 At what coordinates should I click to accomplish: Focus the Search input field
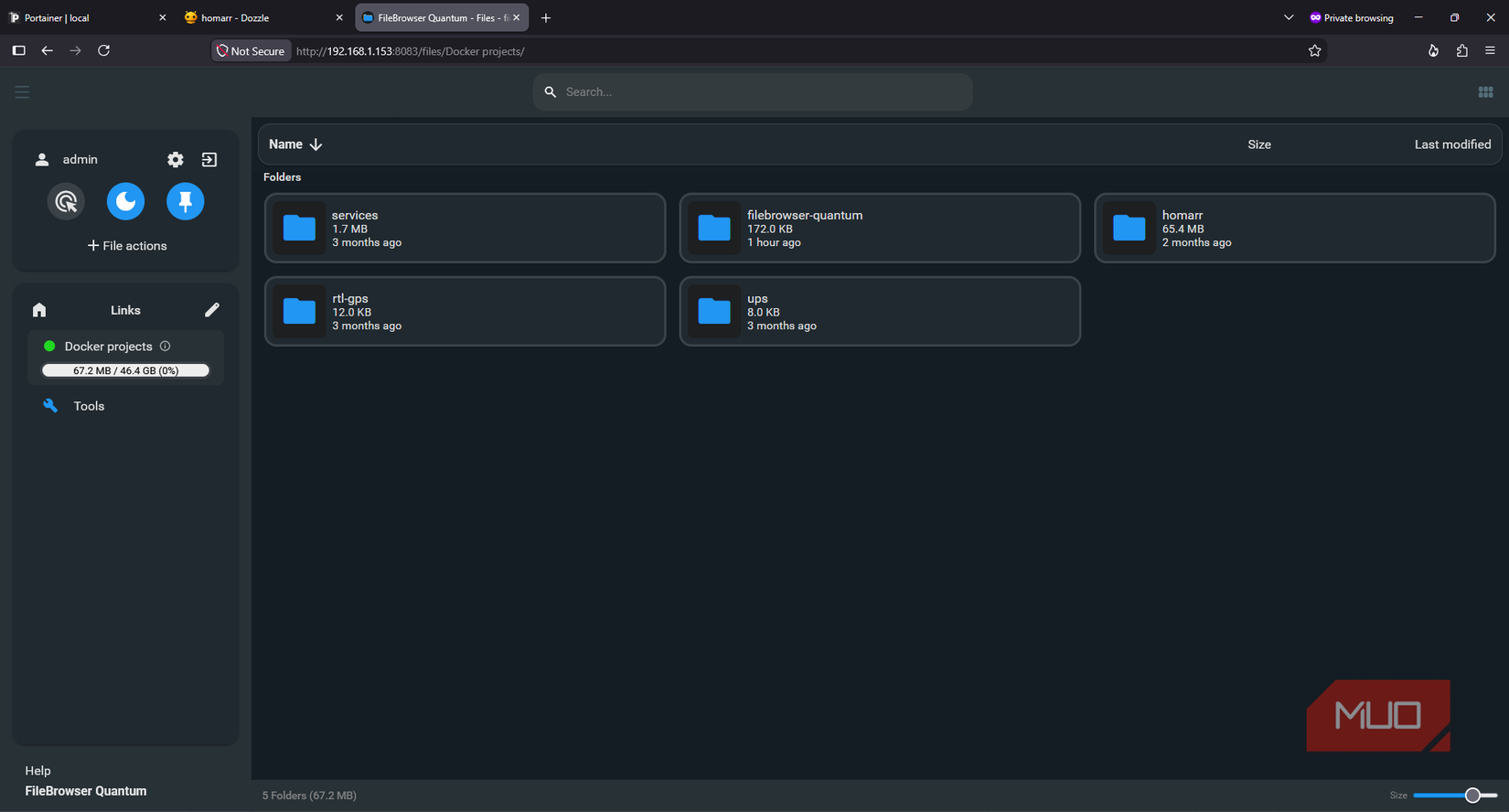coord(753,92)
